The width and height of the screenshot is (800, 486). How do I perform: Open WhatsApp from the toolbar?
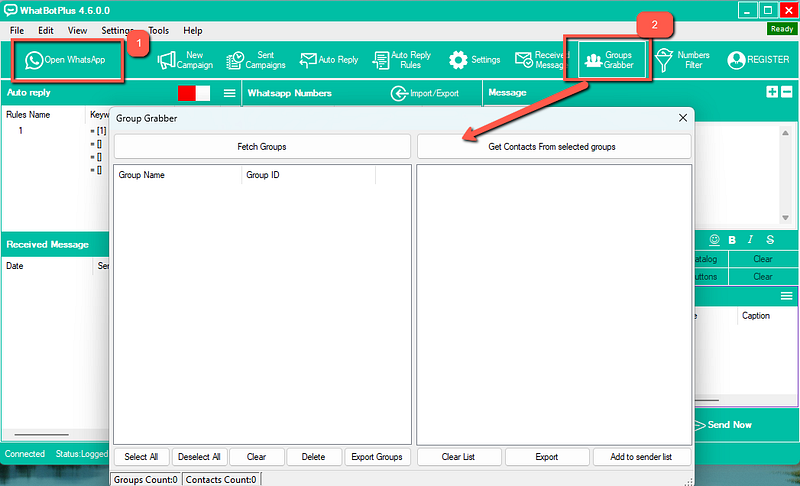66,60
